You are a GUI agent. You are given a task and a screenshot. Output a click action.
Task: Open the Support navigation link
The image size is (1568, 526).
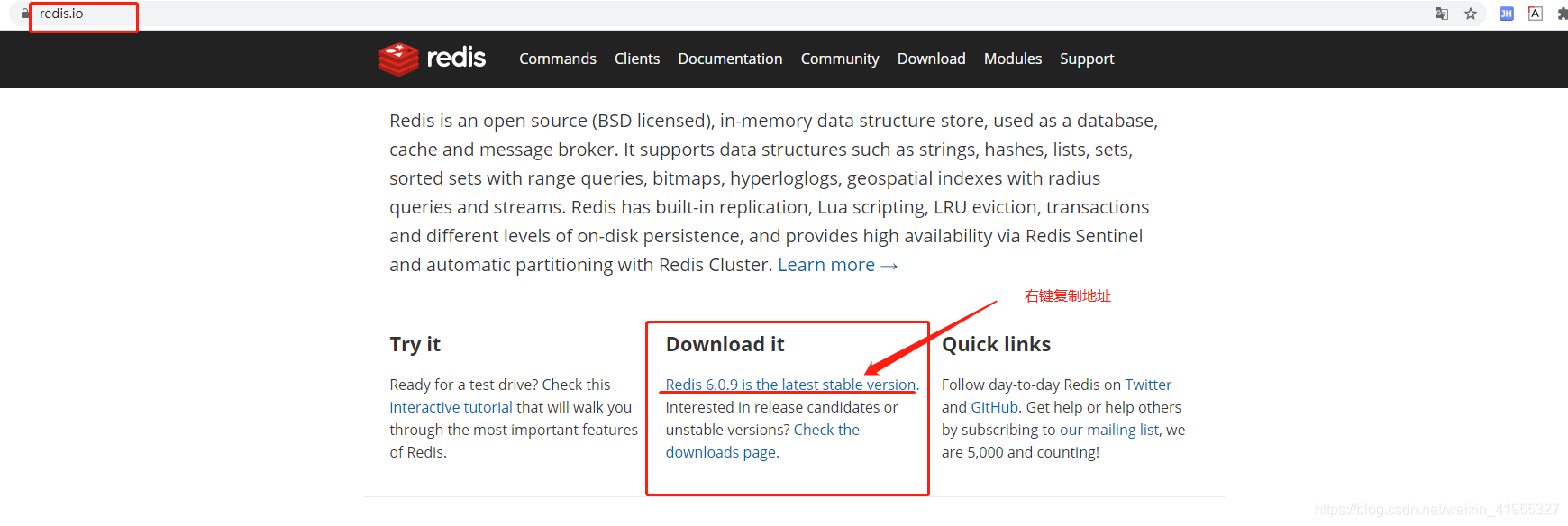click(1087, 59)
